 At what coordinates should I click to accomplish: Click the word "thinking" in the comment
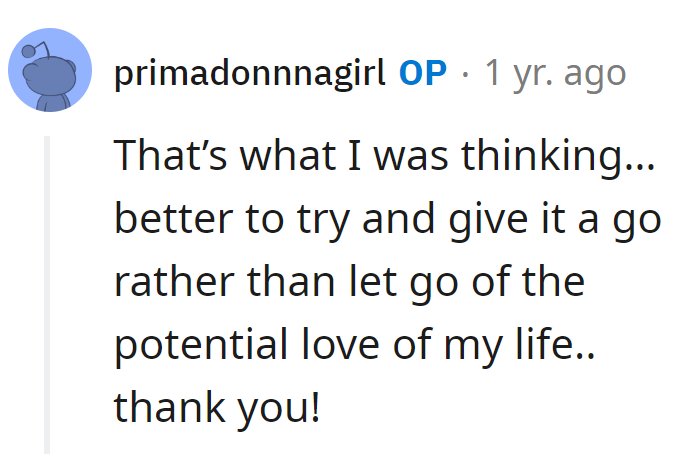(x=572, y=156)
